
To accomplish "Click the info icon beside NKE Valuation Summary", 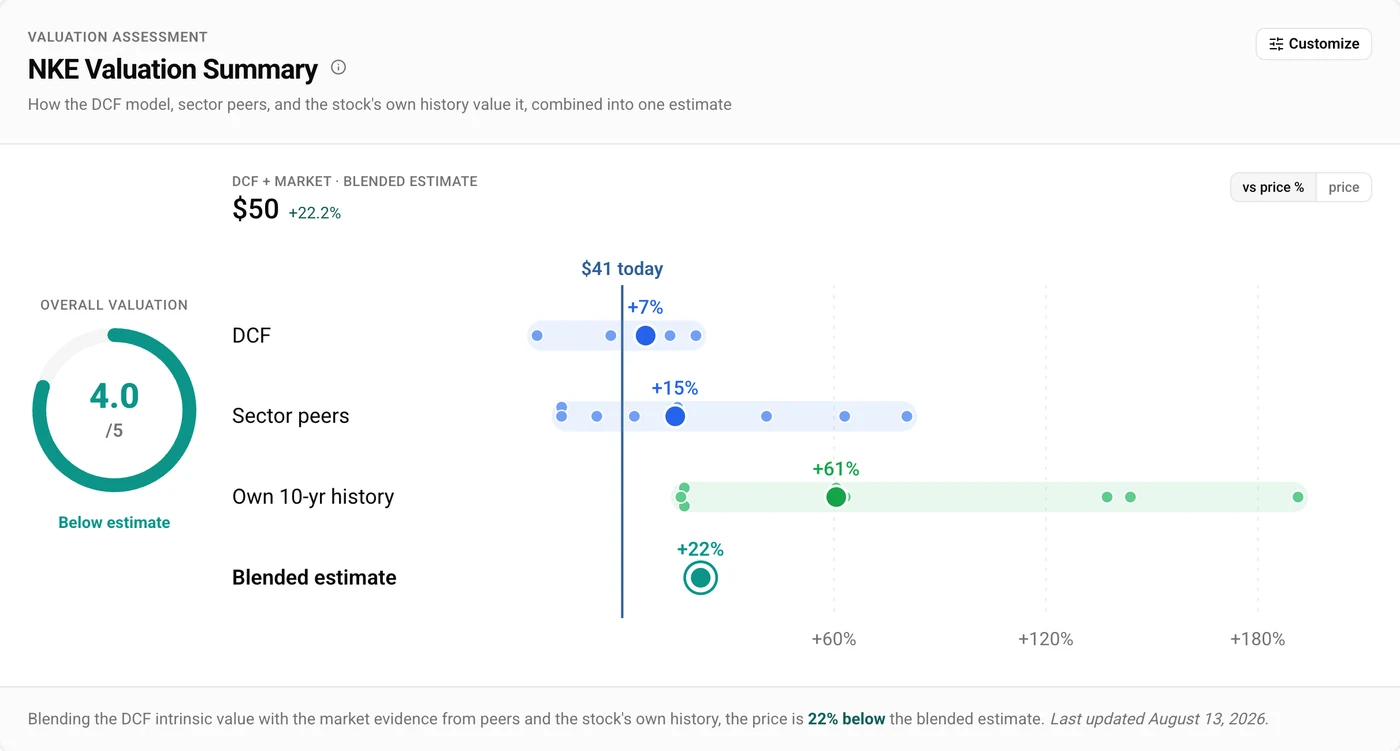I will click(338, 68).
